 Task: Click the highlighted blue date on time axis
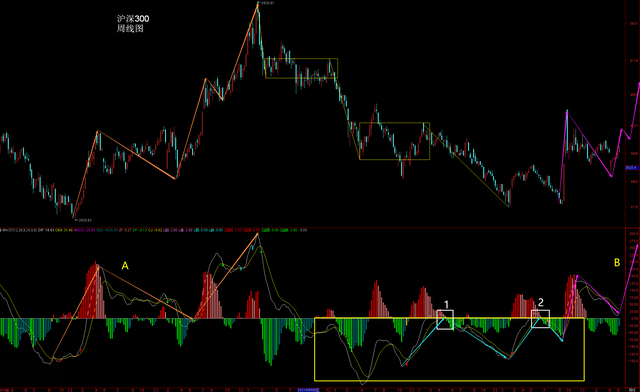[x=308, y=390]
